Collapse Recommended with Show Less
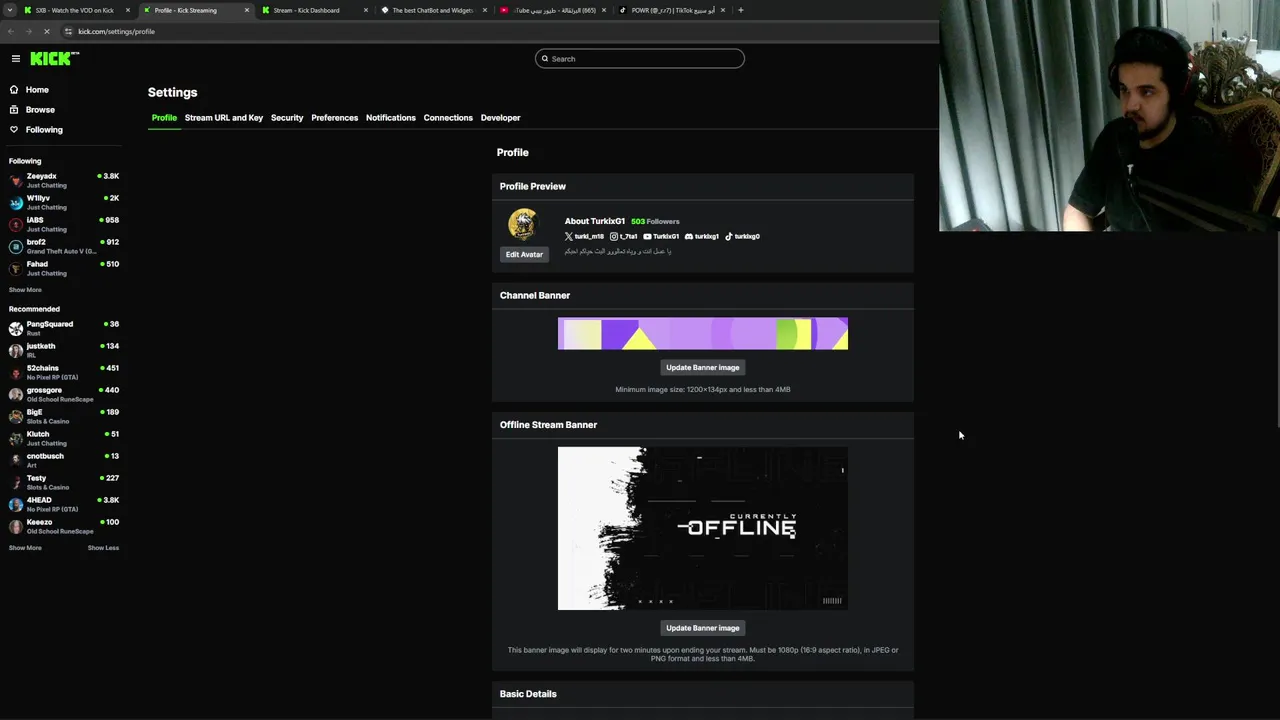The image size is (1280, 720). (x=103, y=548)
